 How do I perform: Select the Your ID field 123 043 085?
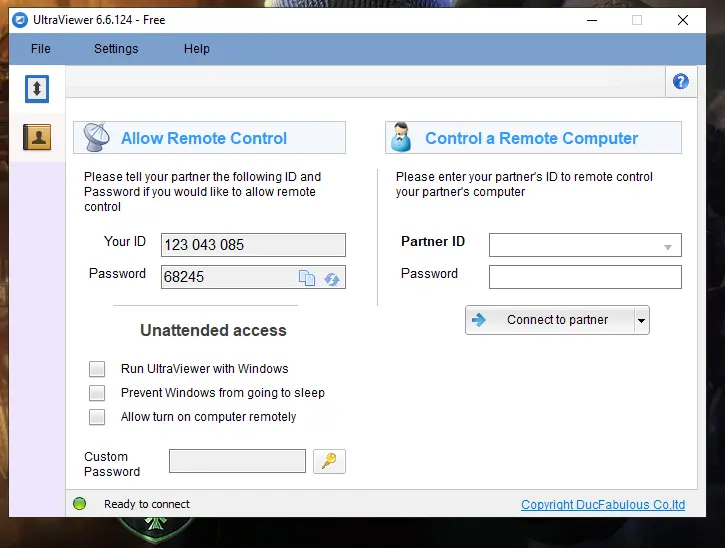[x=253, y=245]
